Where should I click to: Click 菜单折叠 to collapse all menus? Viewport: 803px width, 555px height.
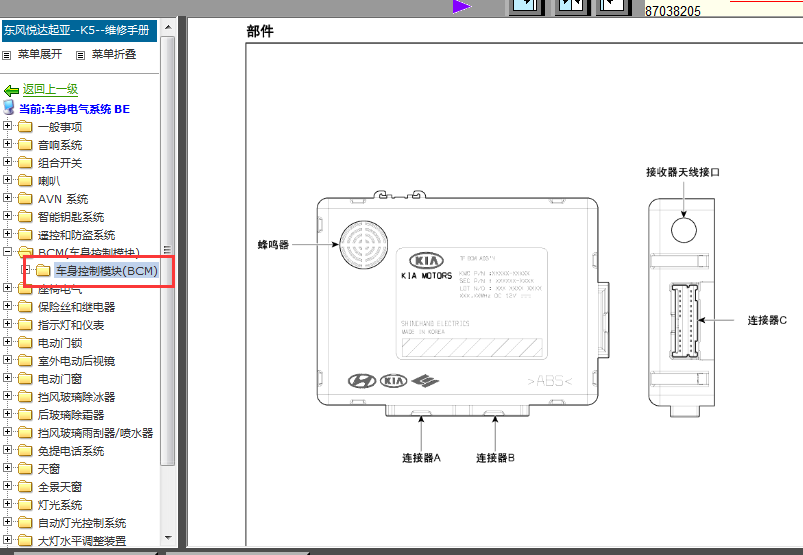[114, 54]
